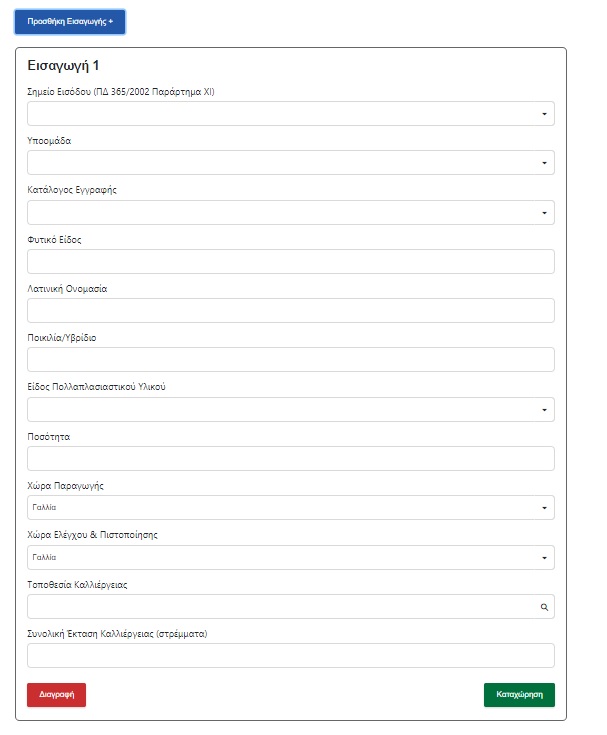The image size is (607, 735).
Task: Click the Ποσότητα label text
Action: pos(49,437)
